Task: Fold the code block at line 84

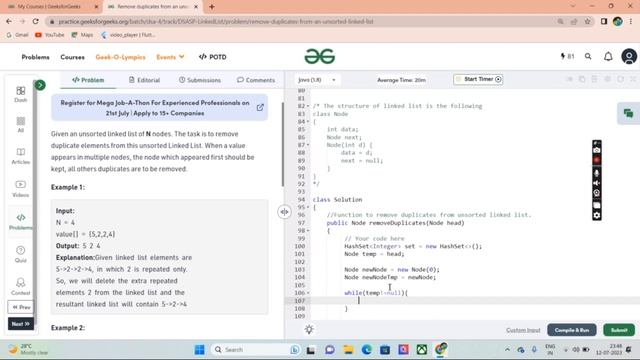Action: [x=308, y=122]
